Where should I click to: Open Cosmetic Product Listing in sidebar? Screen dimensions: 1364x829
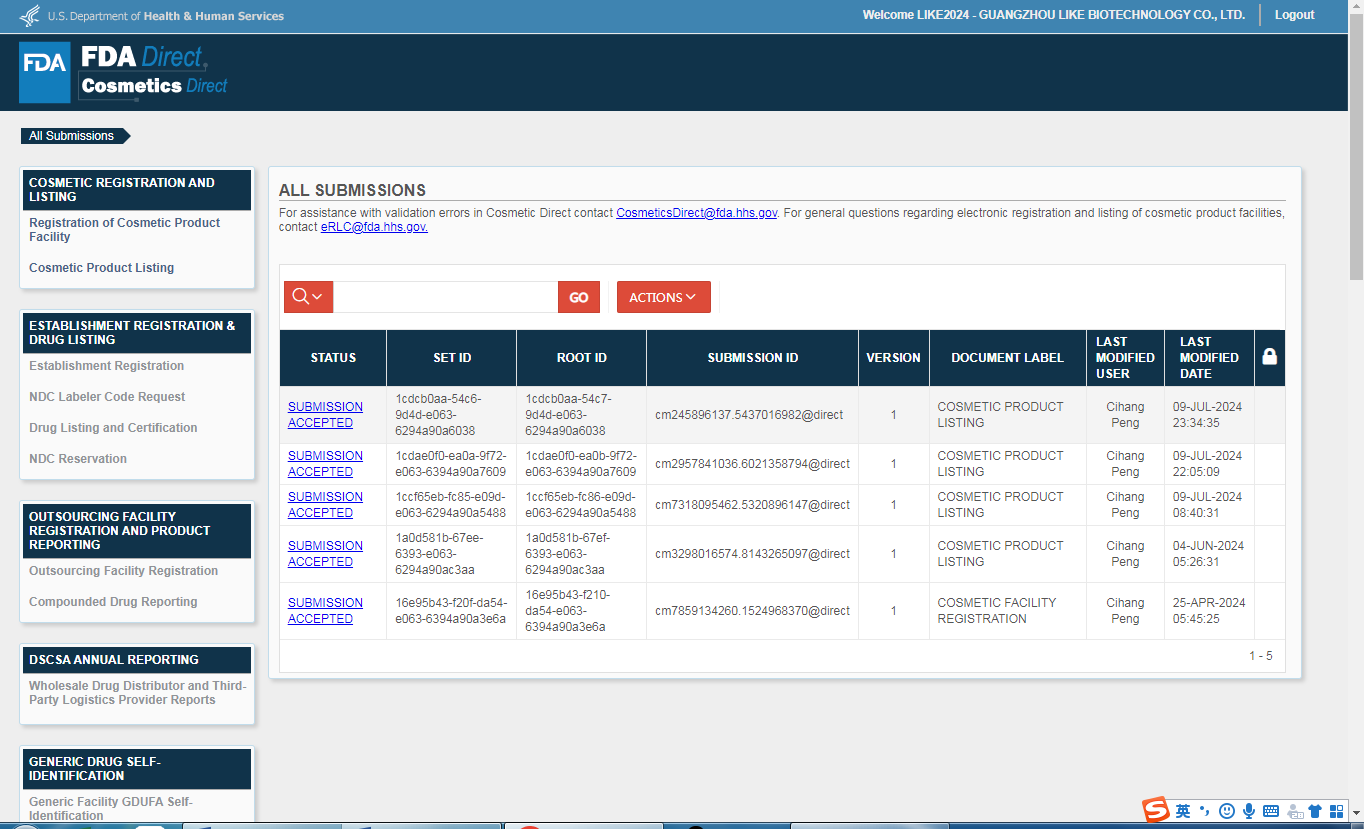[101, 268]
